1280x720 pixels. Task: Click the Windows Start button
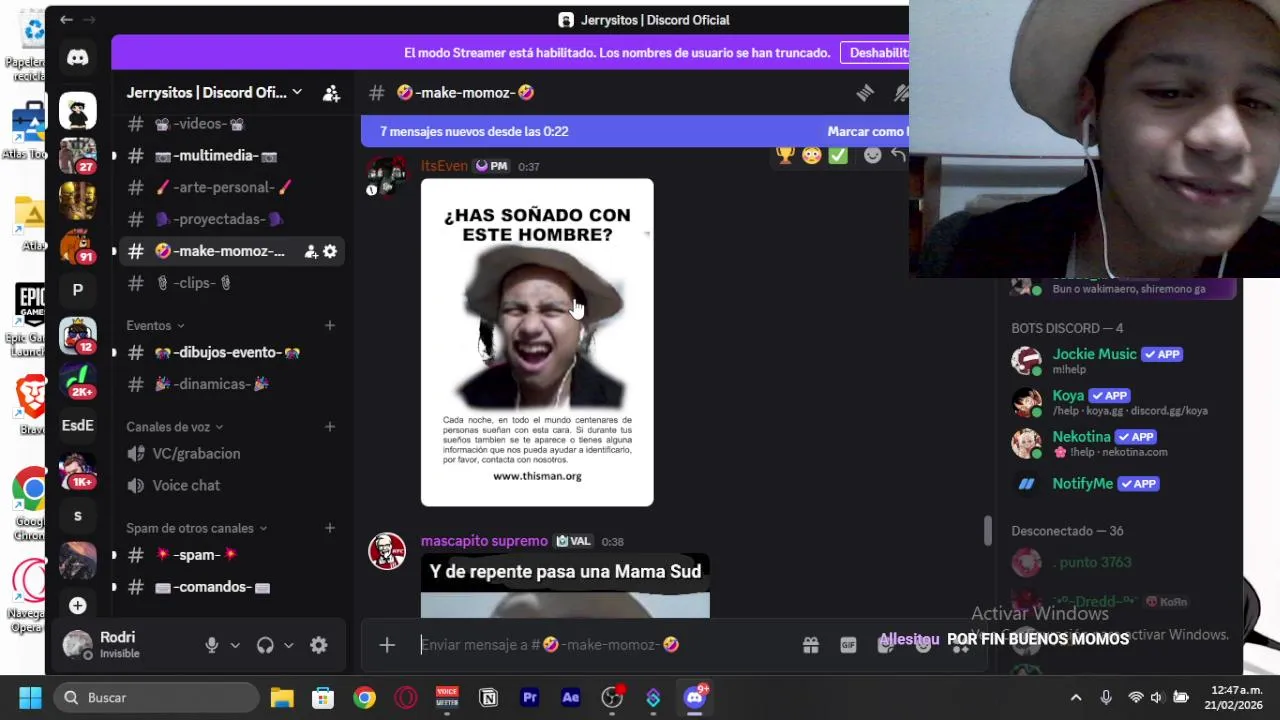[30, 698]
